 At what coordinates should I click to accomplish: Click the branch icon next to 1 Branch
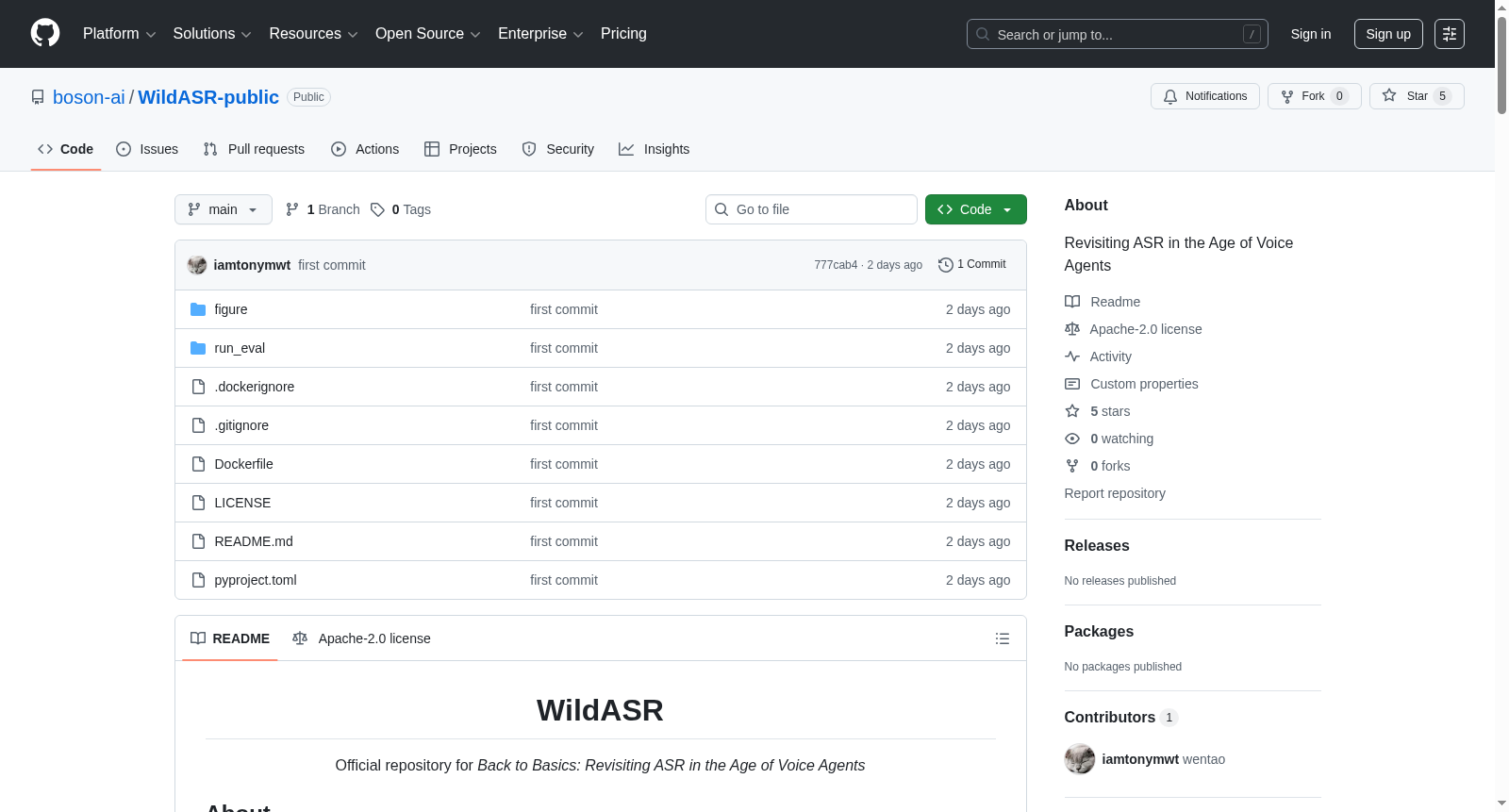pyautogui.click(x=292, y=209)
